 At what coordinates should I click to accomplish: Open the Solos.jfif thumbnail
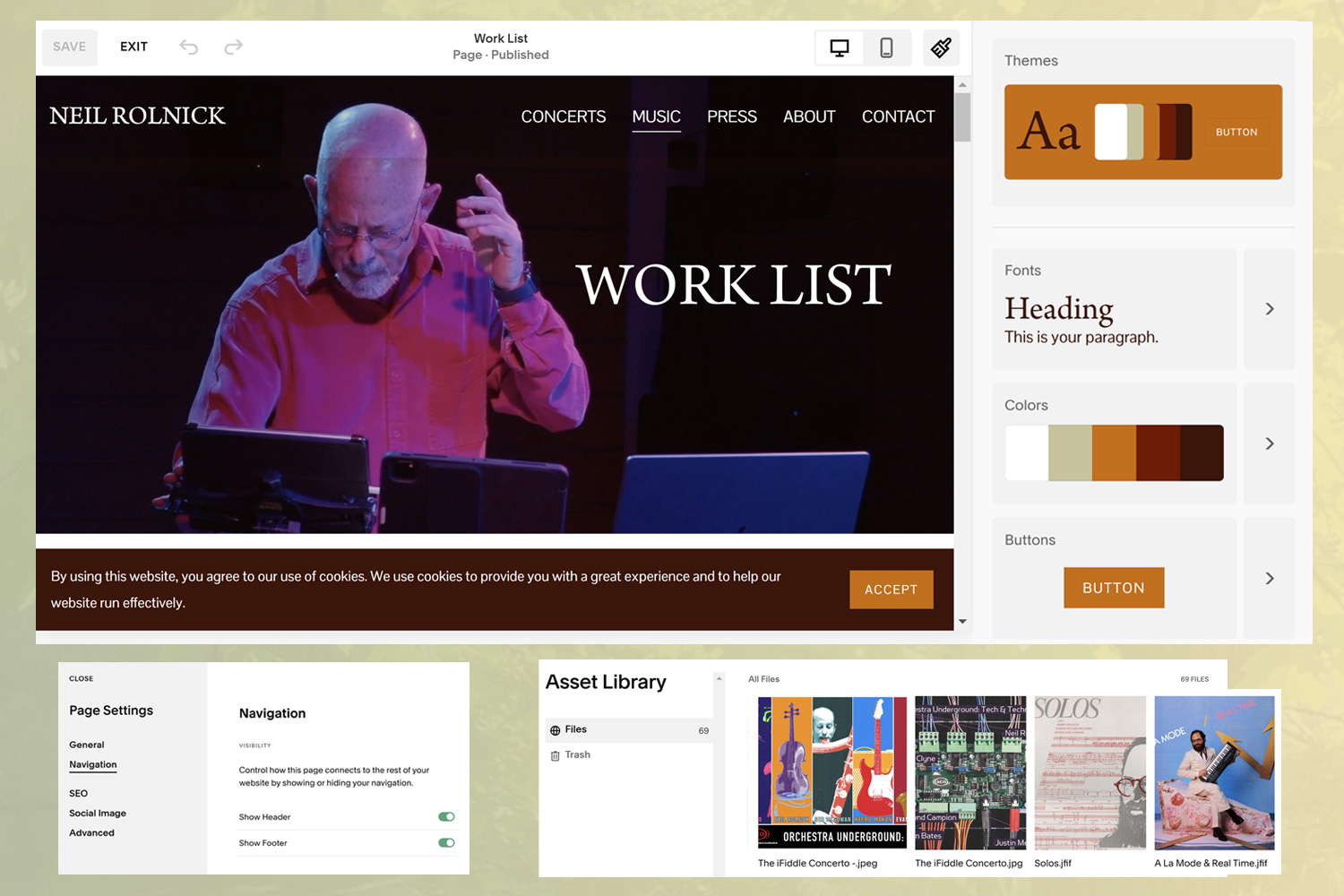tap(1090, 772)
